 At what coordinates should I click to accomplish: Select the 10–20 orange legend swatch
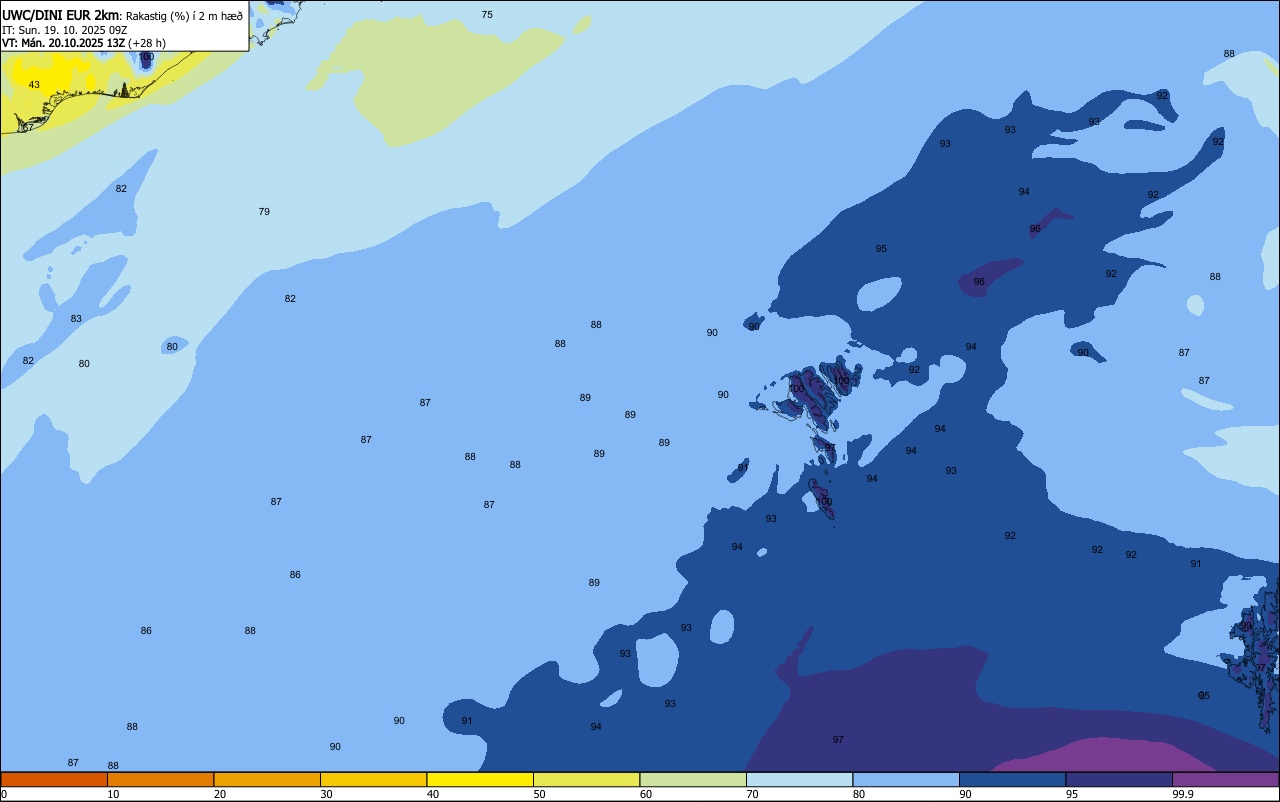coord(161,779)
